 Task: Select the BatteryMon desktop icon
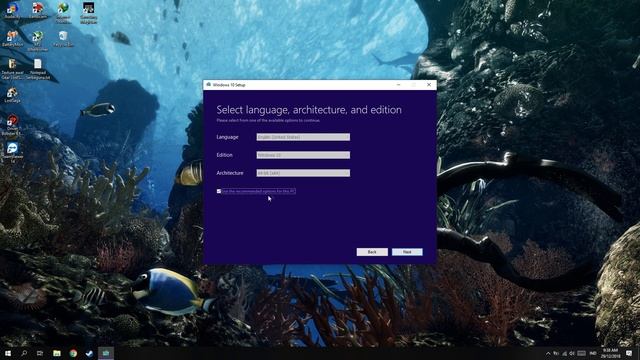click(12, 39)
